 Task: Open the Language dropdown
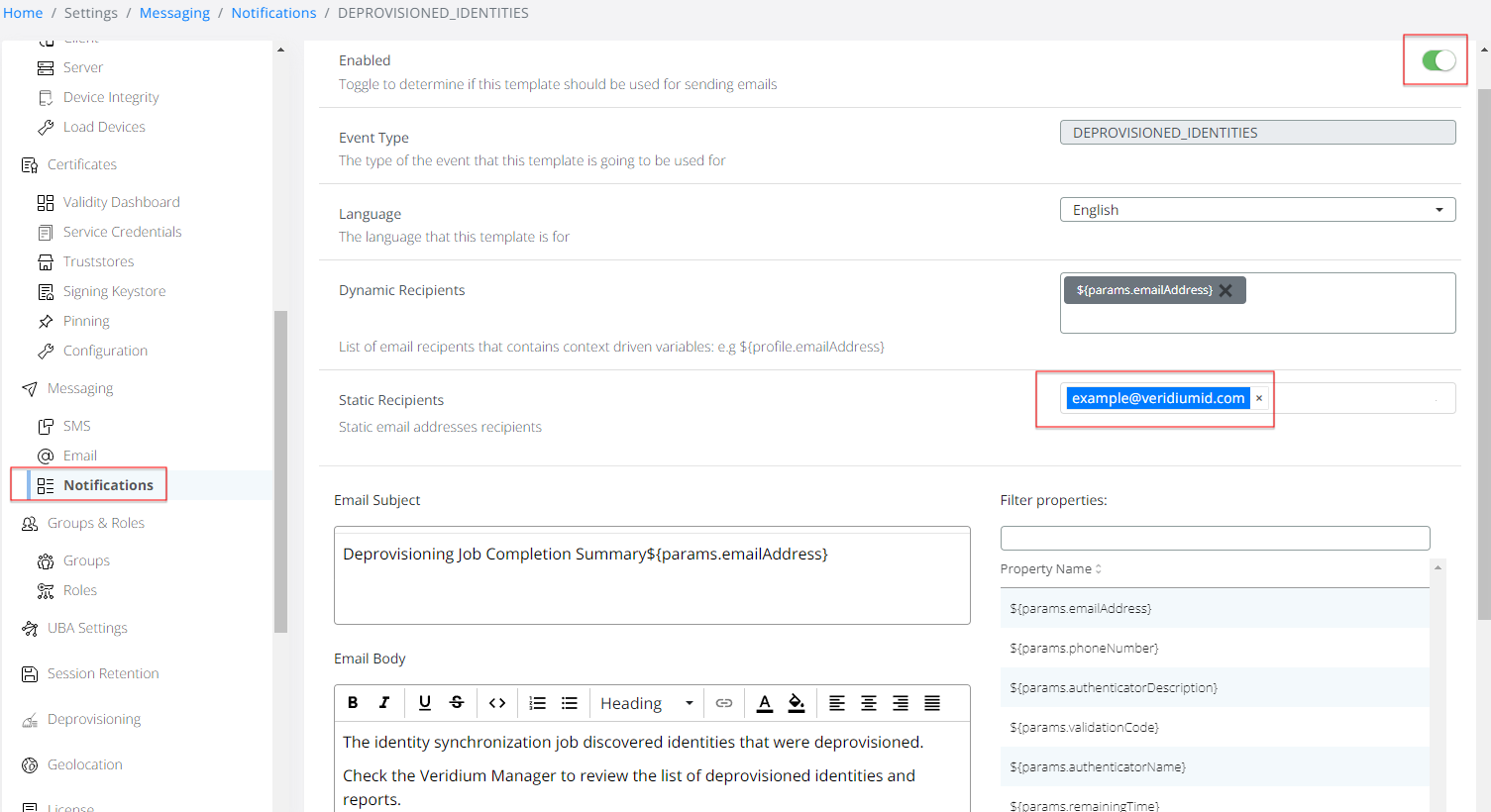pyautogui.click(x=1256, y=210)
